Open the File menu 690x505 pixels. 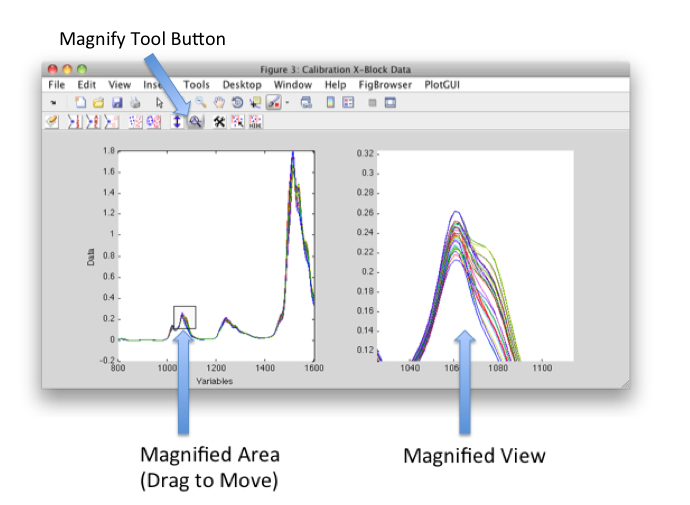click(x=56, y=86)
